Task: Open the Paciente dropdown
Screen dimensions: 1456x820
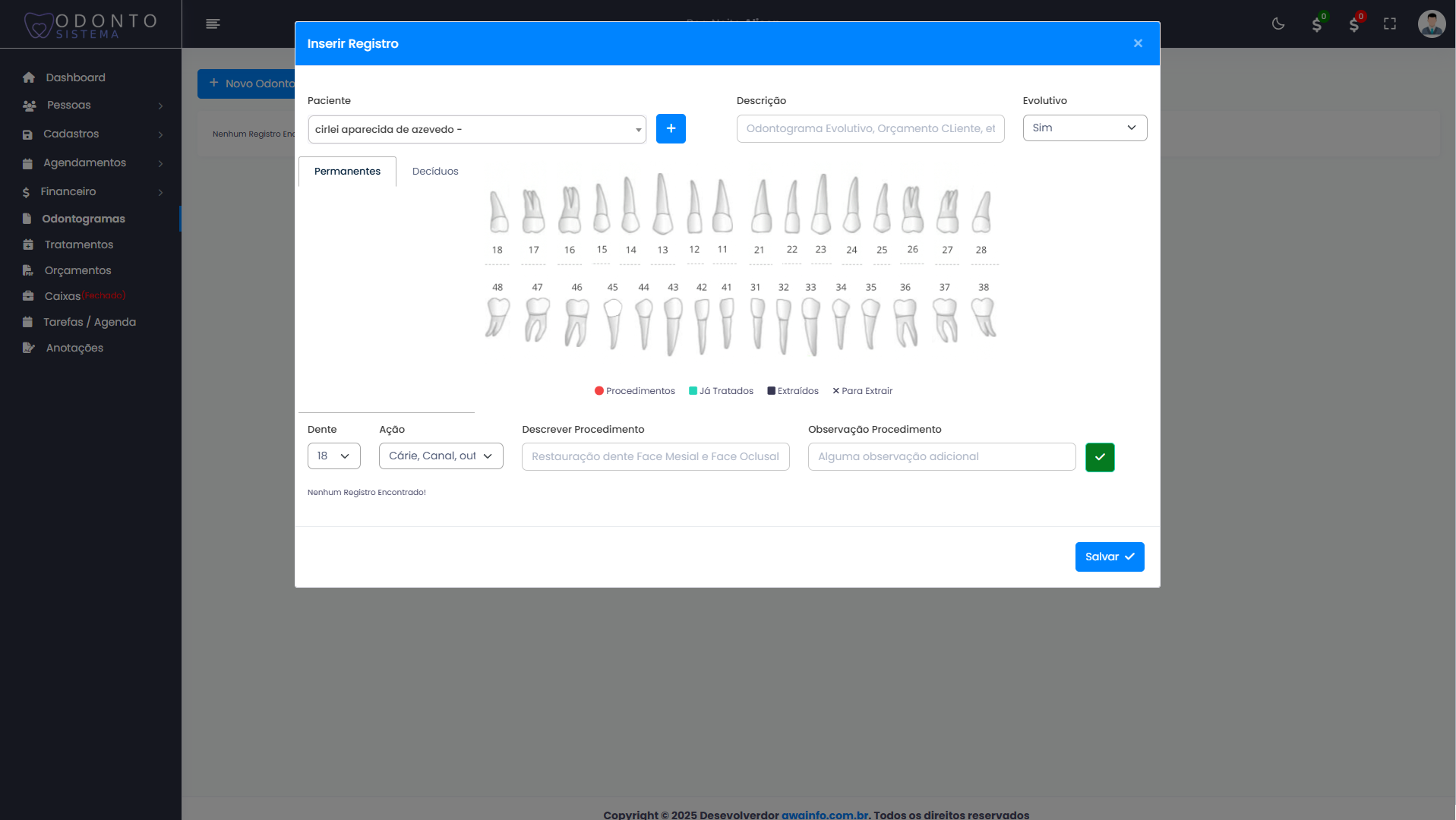Action: (x=477, y=130)
